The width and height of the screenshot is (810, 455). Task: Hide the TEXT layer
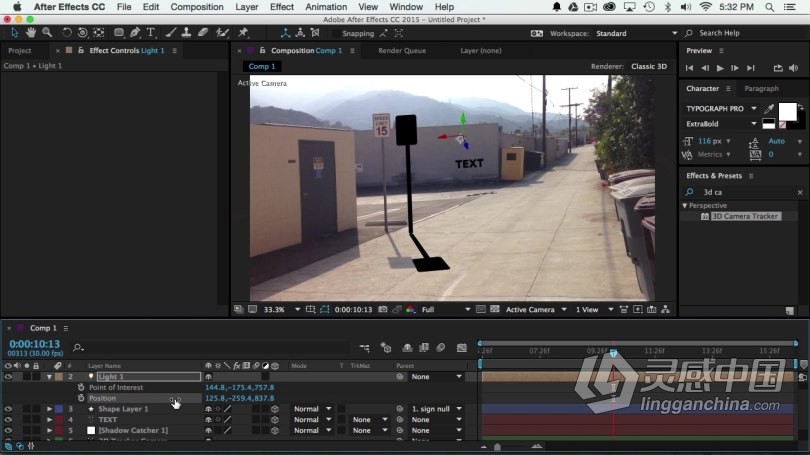8,419
